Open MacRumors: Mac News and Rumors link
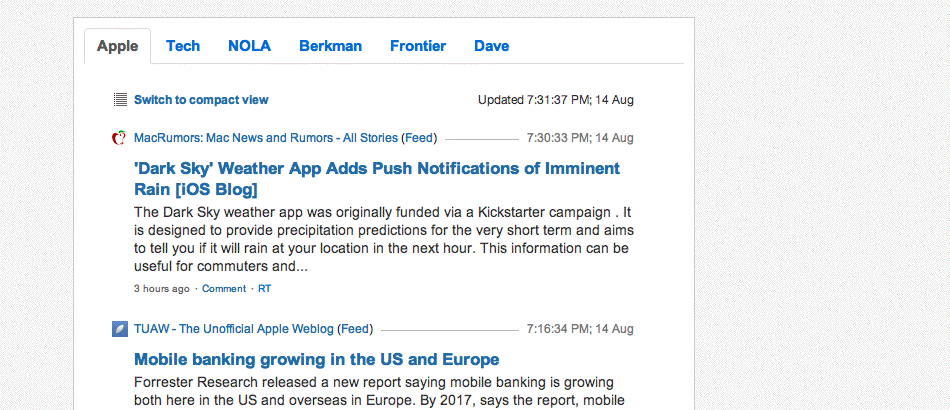 point(265,138)
